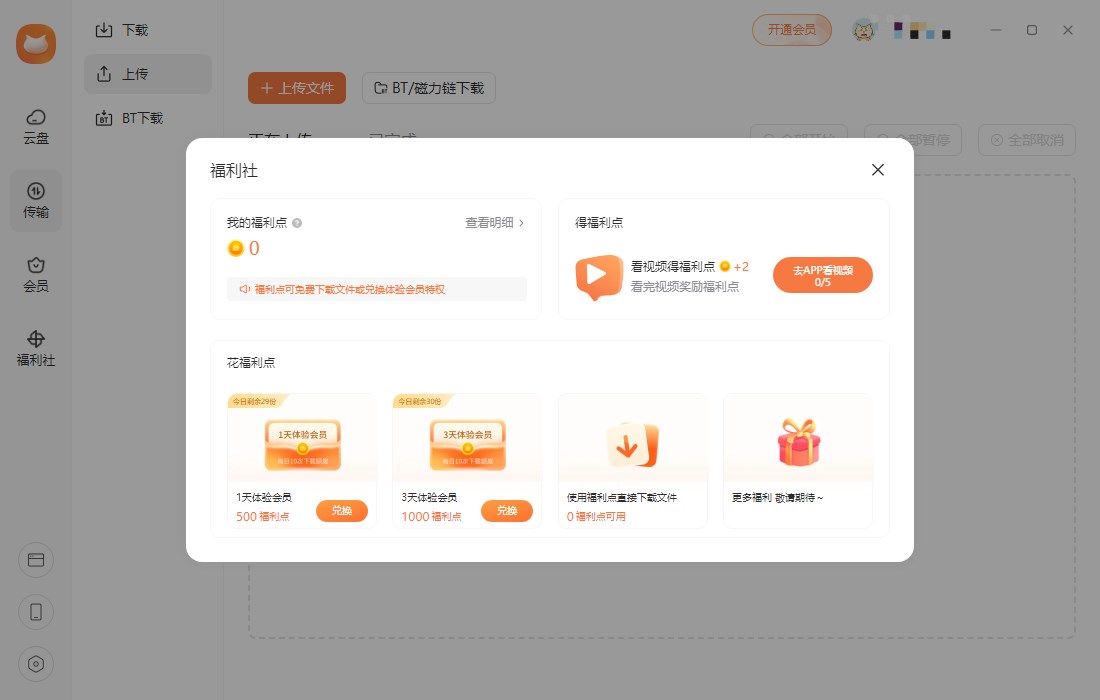
Task: Click the BT/磁力链下载 button
Action: click(x=429, y=88)
